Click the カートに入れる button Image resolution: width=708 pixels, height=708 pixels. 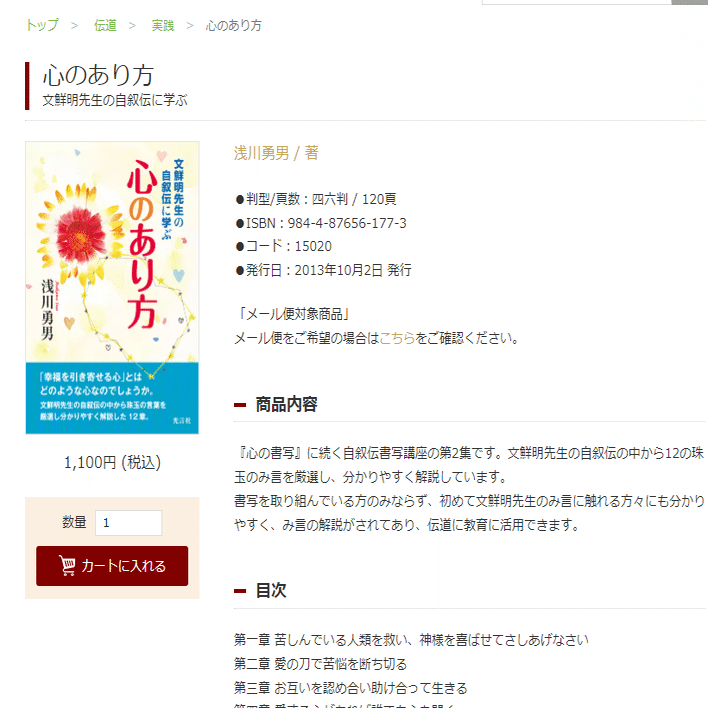(112, 566)
